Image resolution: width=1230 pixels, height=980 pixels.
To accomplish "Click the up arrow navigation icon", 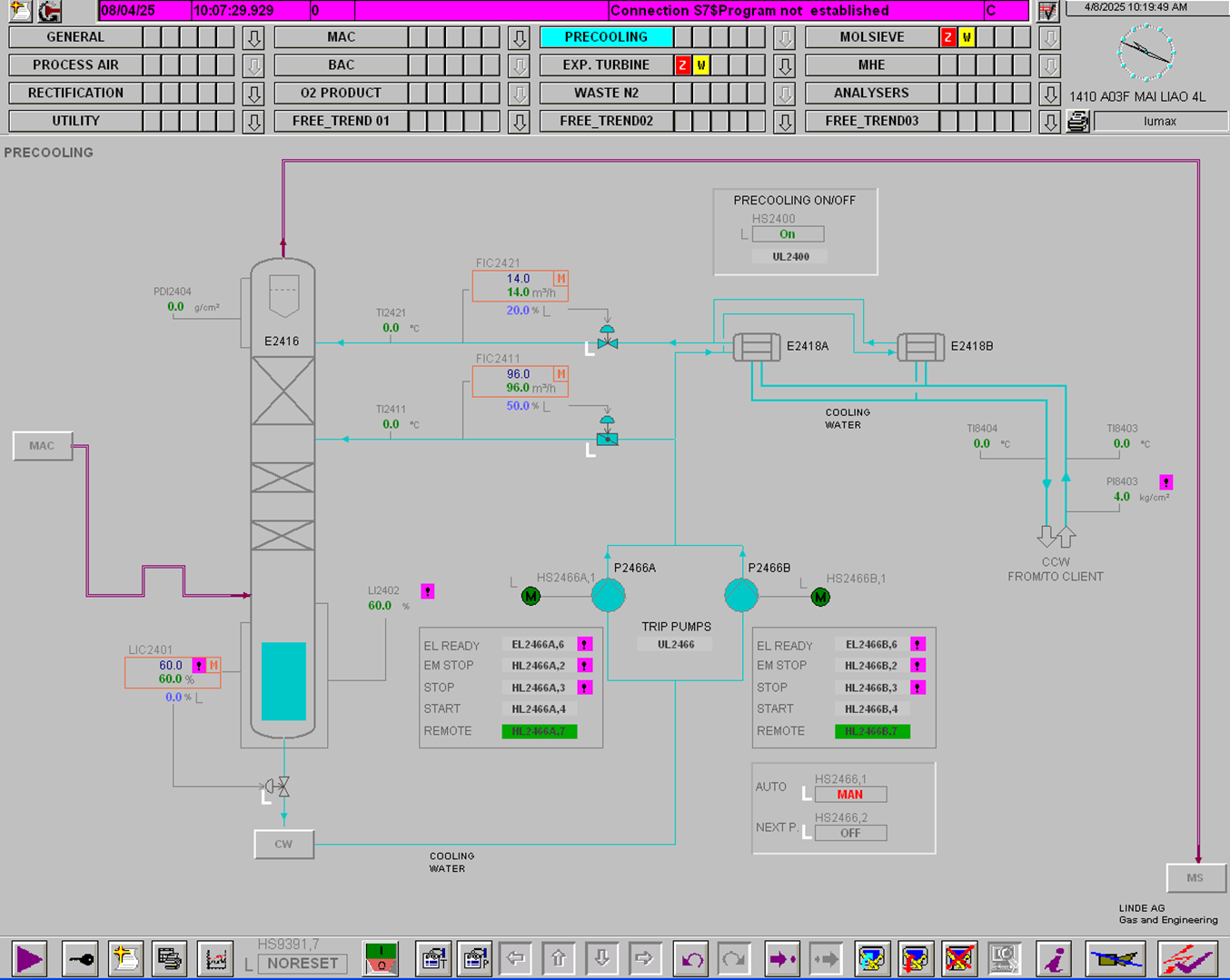I will coord(558,959).
